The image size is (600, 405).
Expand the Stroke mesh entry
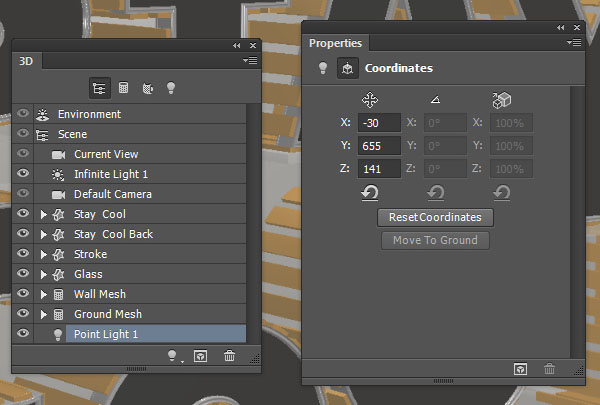tap(43, 254)
